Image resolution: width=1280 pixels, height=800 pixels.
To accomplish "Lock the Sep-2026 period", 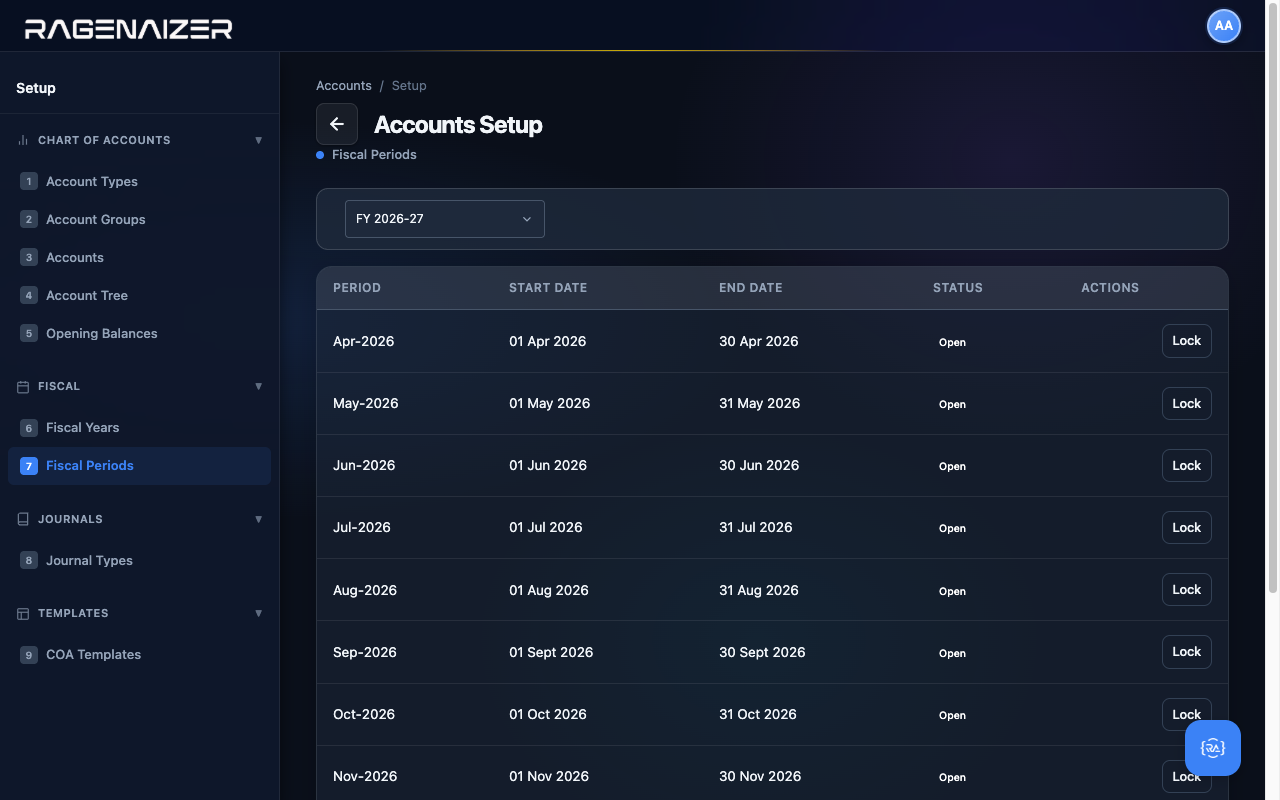I will click(1187, 651).
